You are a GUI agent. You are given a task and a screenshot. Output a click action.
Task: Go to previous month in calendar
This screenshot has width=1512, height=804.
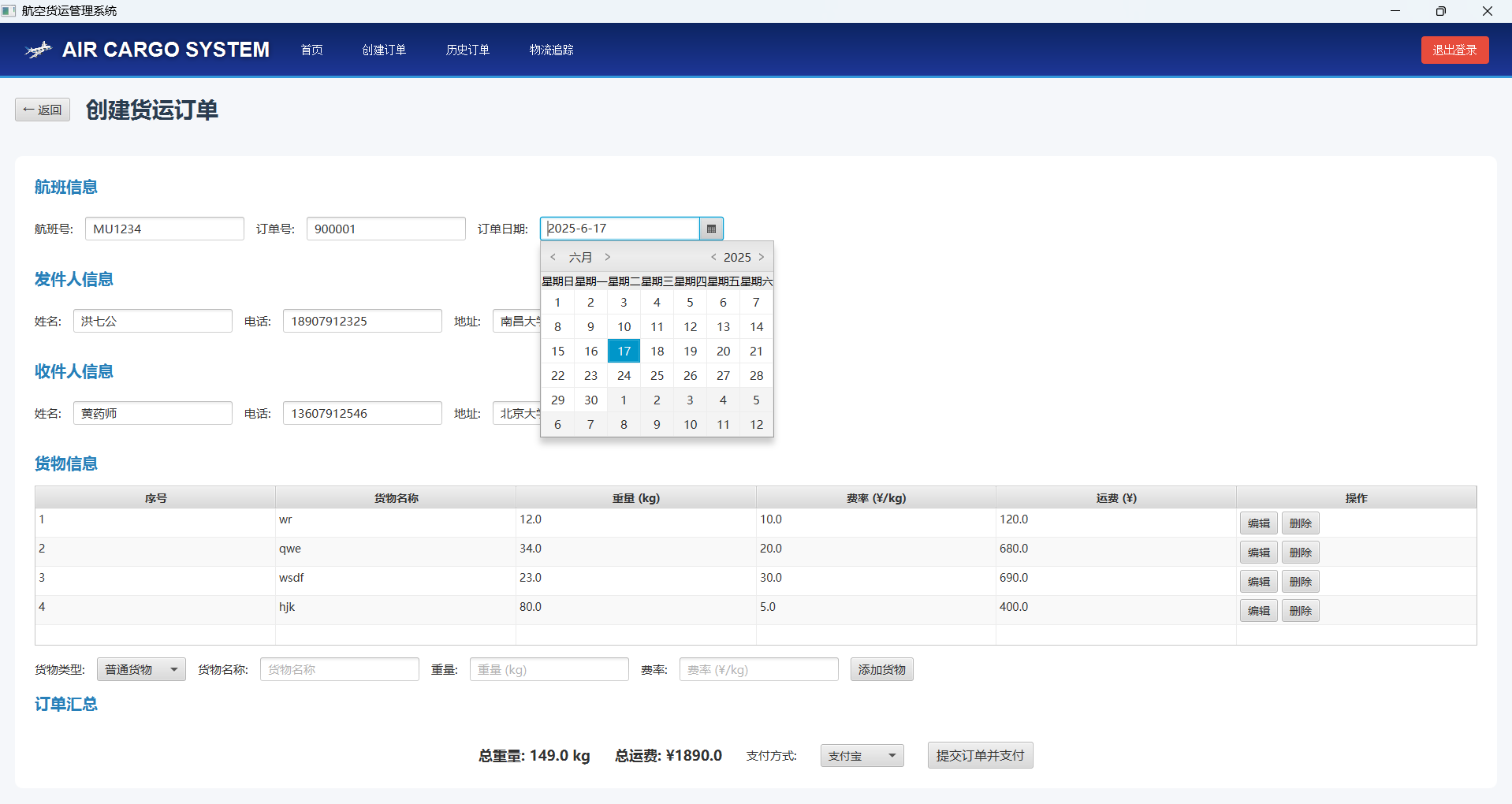click(553, 257)
